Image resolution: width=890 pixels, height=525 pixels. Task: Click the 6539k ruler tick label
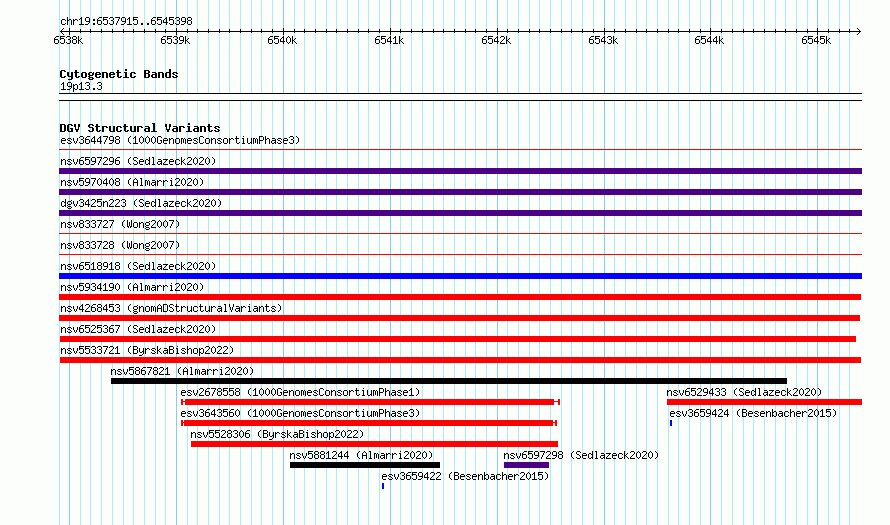click(x=175, y=40)
